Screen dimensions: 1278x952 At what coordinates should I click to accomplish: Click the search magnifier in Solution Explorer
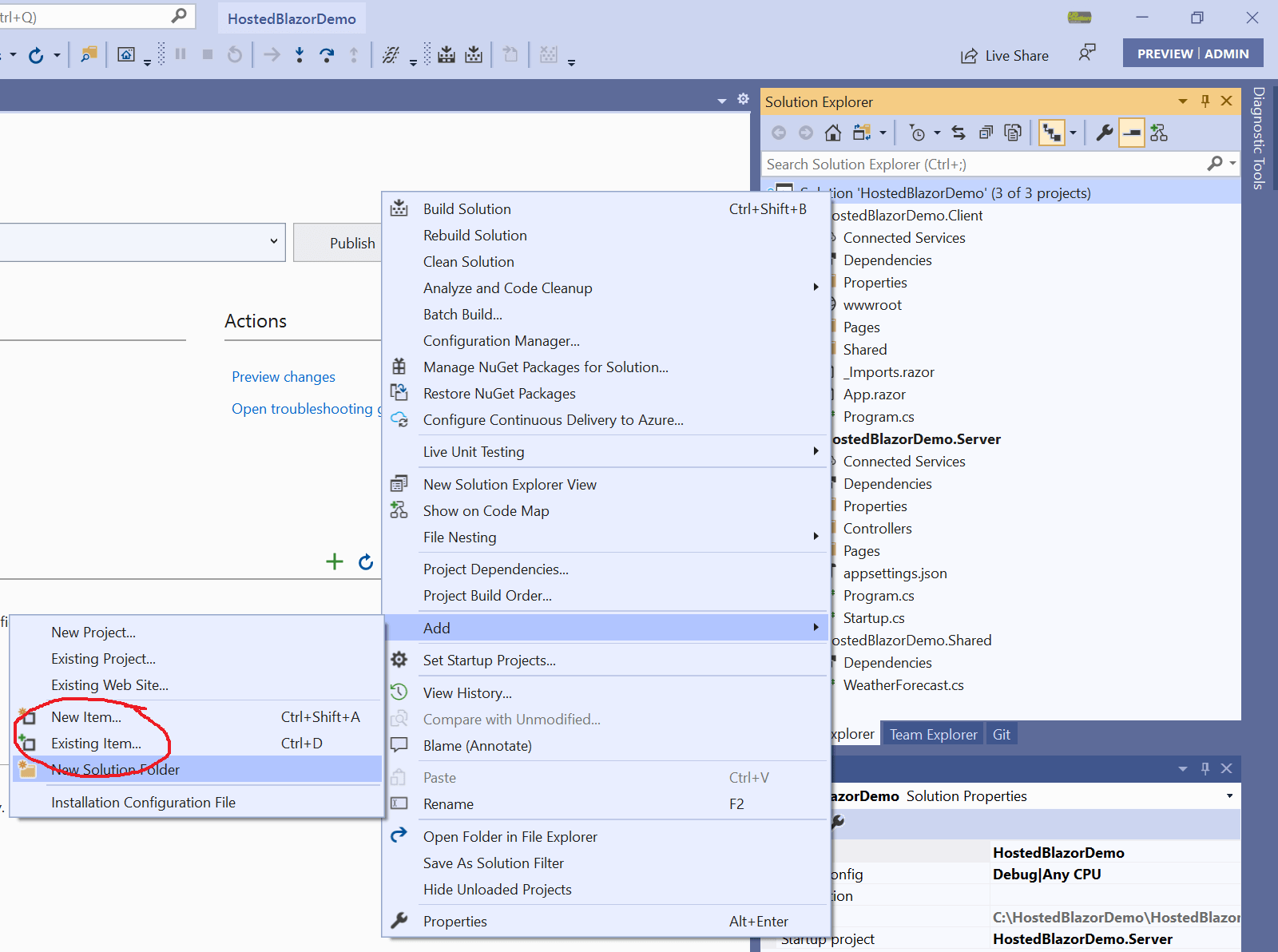tap(1215, 164)
